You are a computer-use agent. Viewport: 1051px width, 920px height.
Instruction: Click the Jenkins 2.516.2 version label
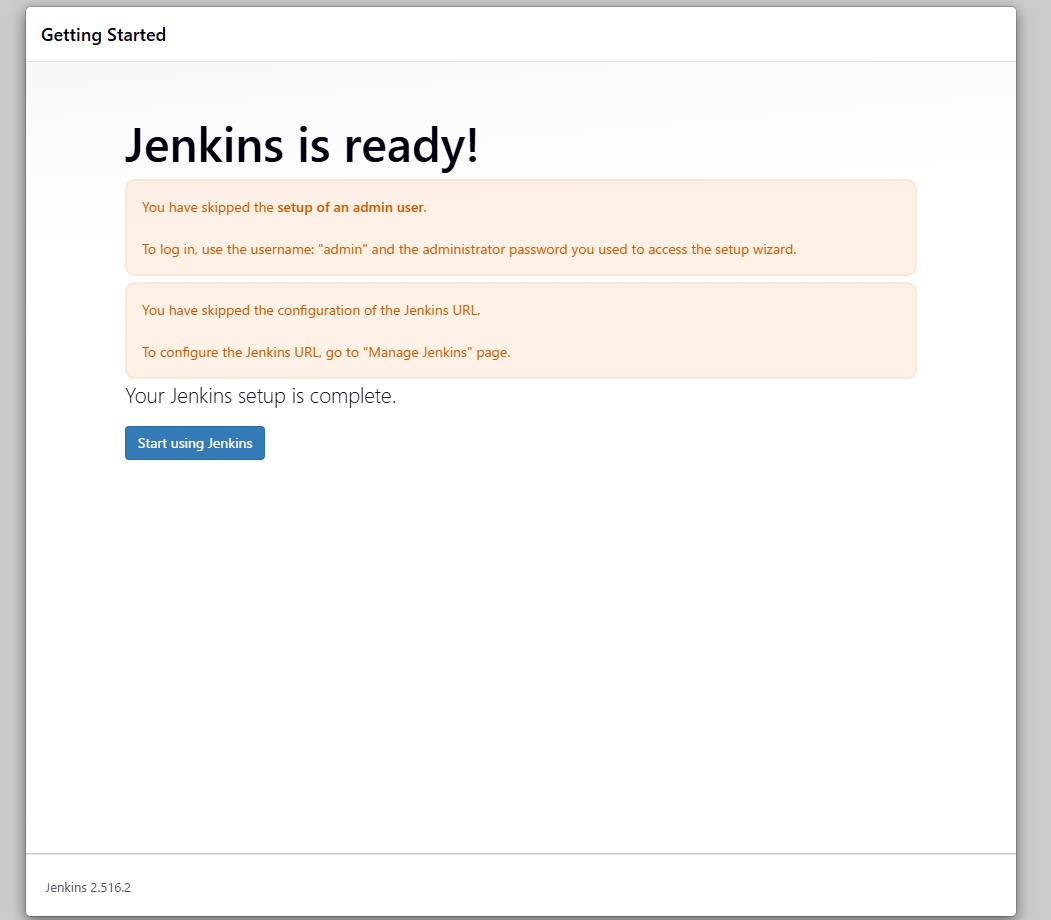88,887
